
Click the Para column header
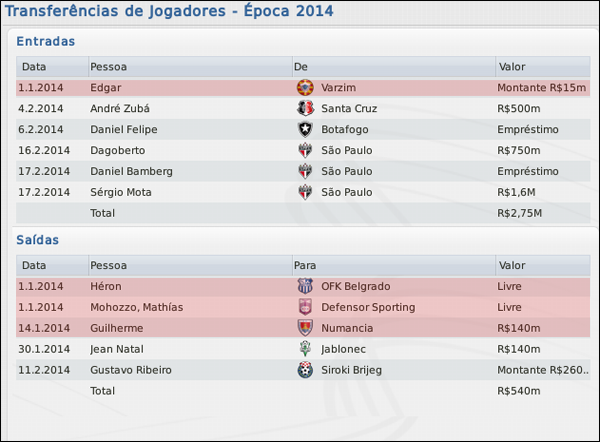tap(305, 266)
